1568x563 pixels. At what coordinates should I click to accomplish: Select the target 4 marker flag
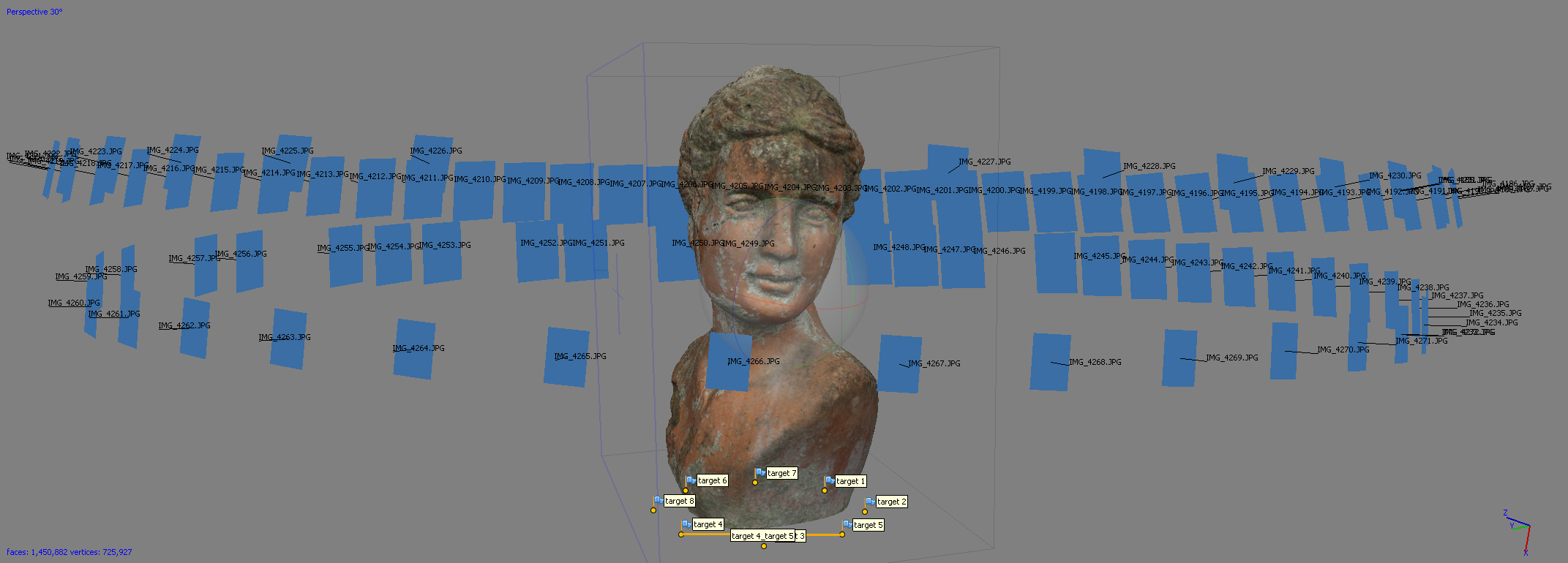tap(686, 524)
